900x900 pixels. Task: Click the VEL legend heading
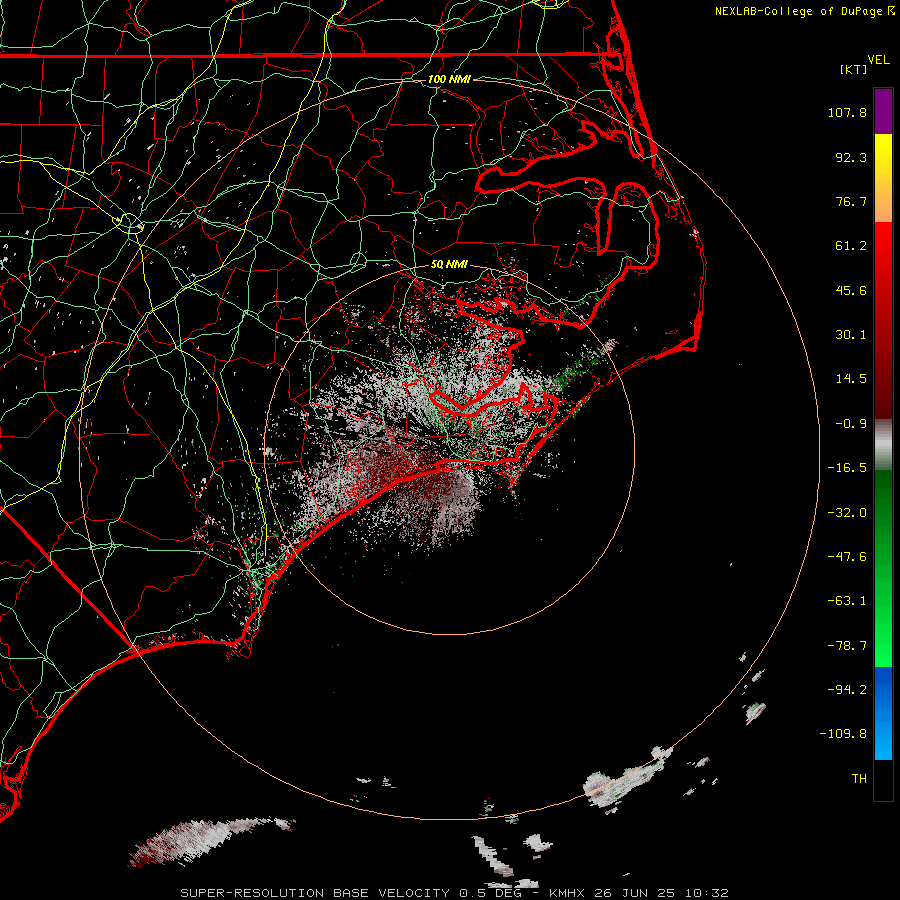[878, 60]
